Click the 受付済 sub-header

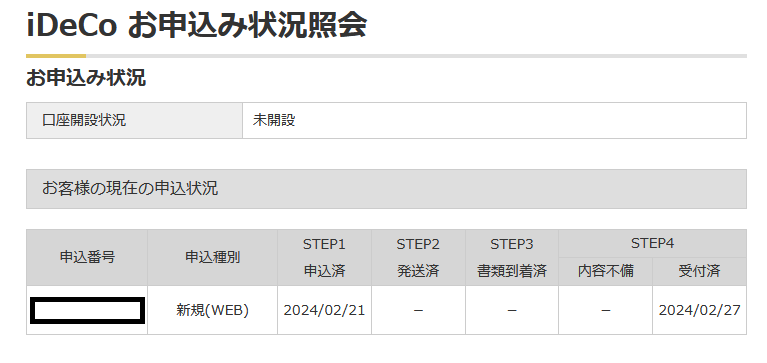(699, 271)
